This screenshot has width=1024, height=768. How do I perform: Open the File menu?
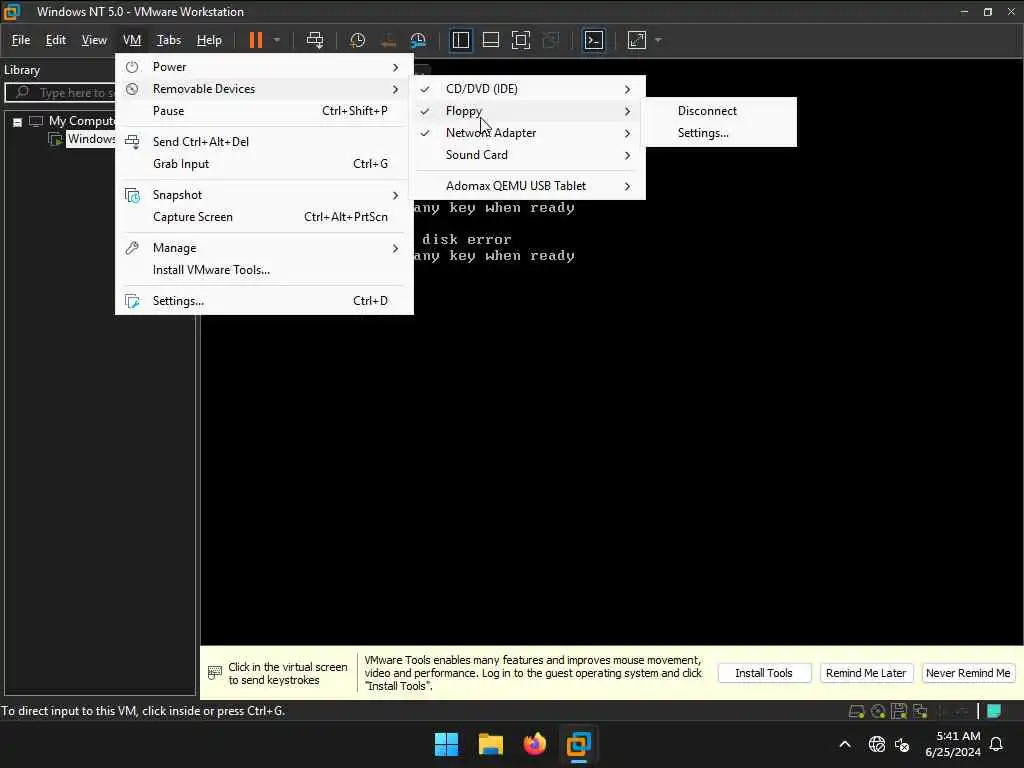(x=21, y=40)
